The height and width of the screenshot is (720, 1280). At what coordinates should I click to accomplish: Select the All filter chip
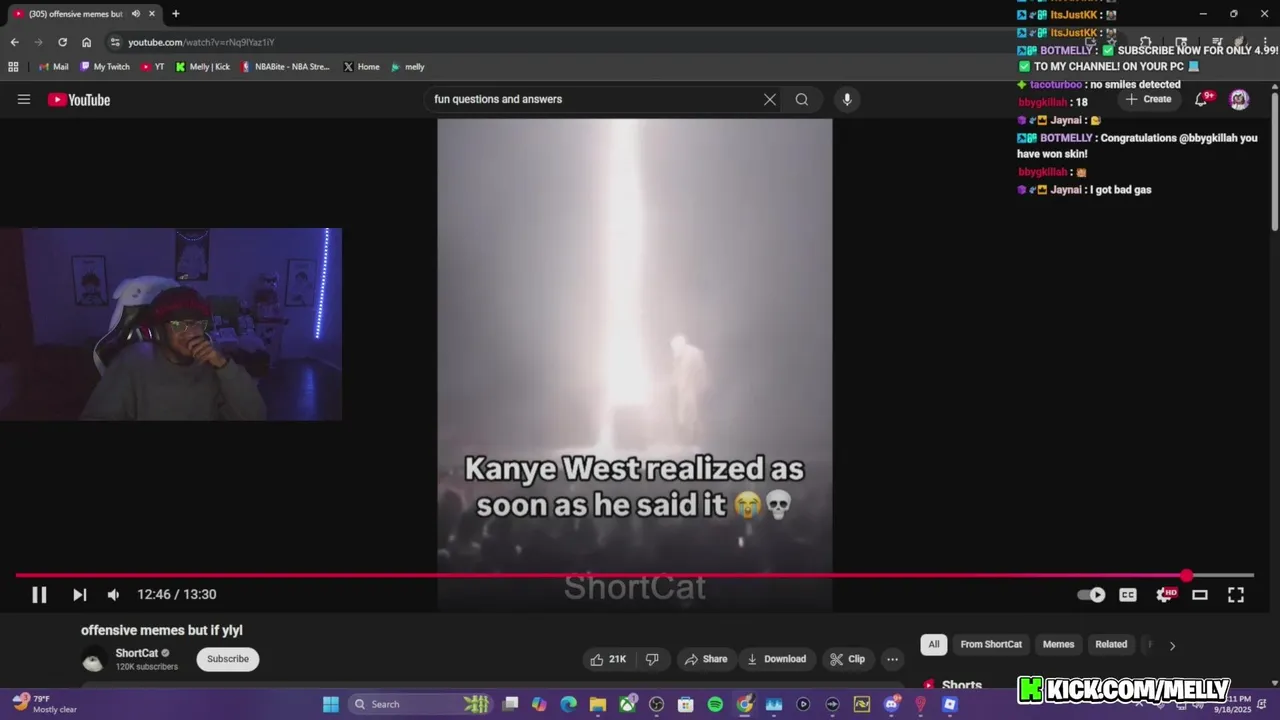pyautogui.click(x=934, y=645)
